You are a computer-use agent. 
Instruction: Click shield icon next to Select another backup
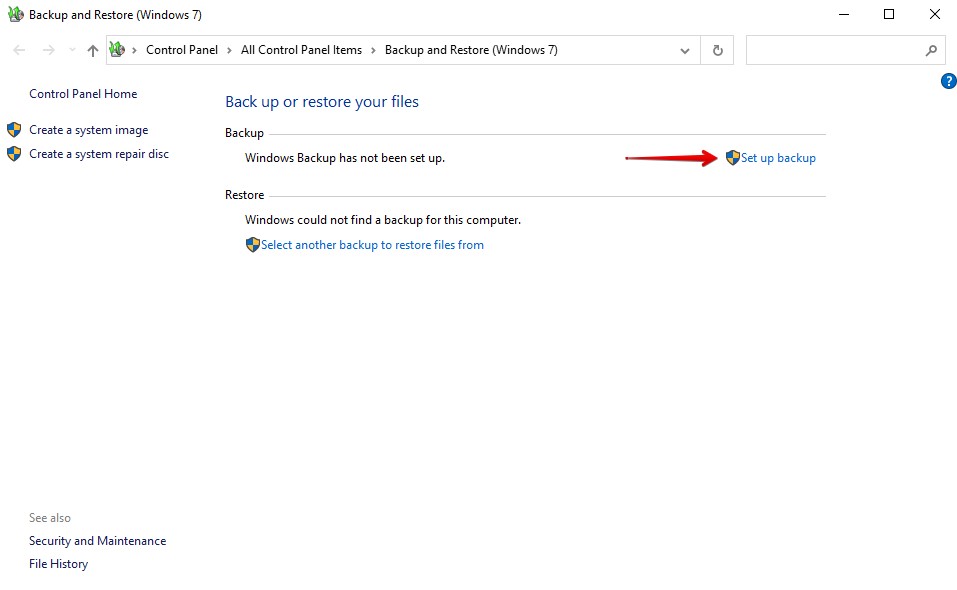(x=253, y=245)
